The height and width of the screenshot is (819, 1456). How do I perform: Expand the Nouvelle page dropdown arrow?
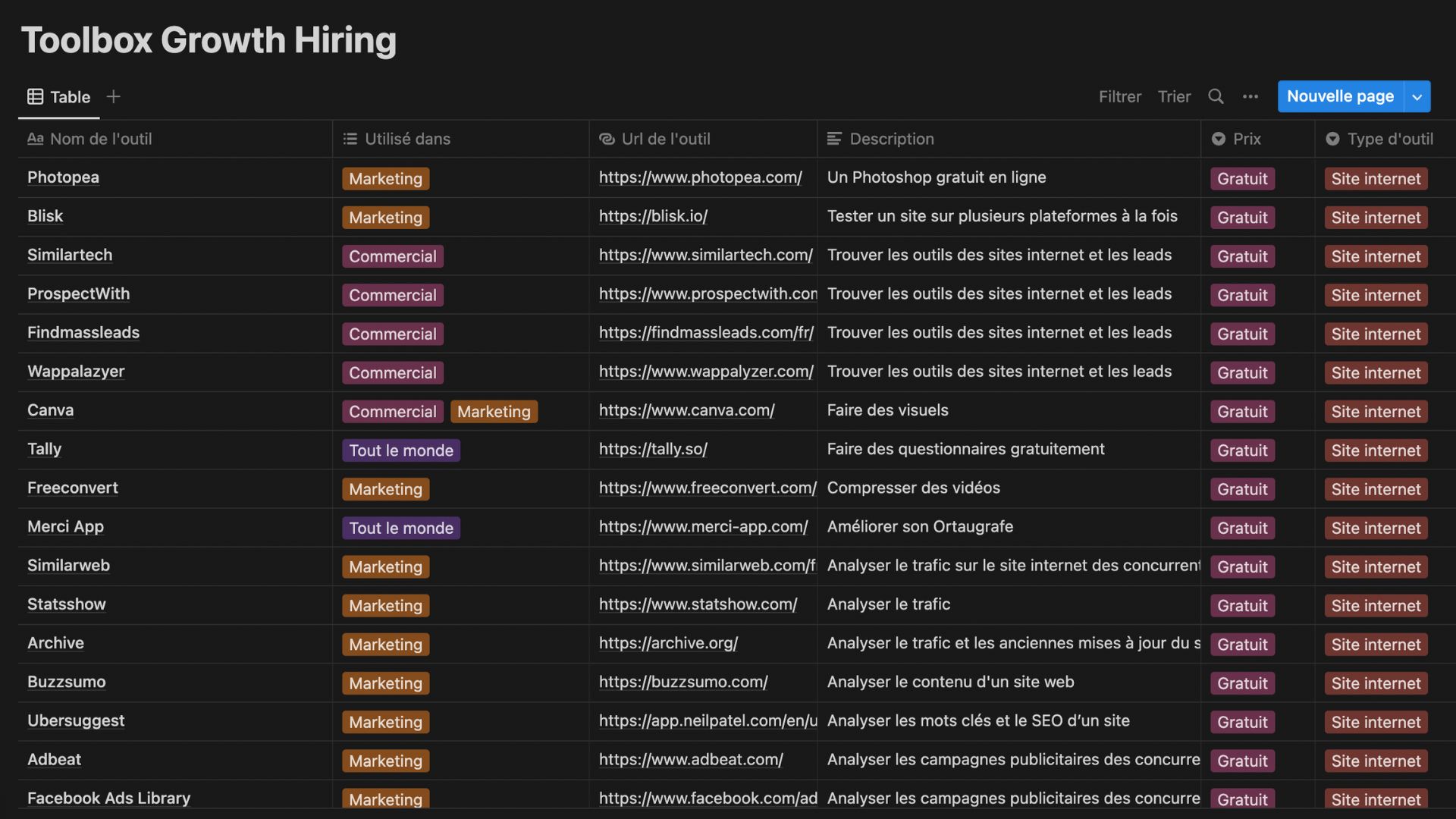click(1417, 96)
